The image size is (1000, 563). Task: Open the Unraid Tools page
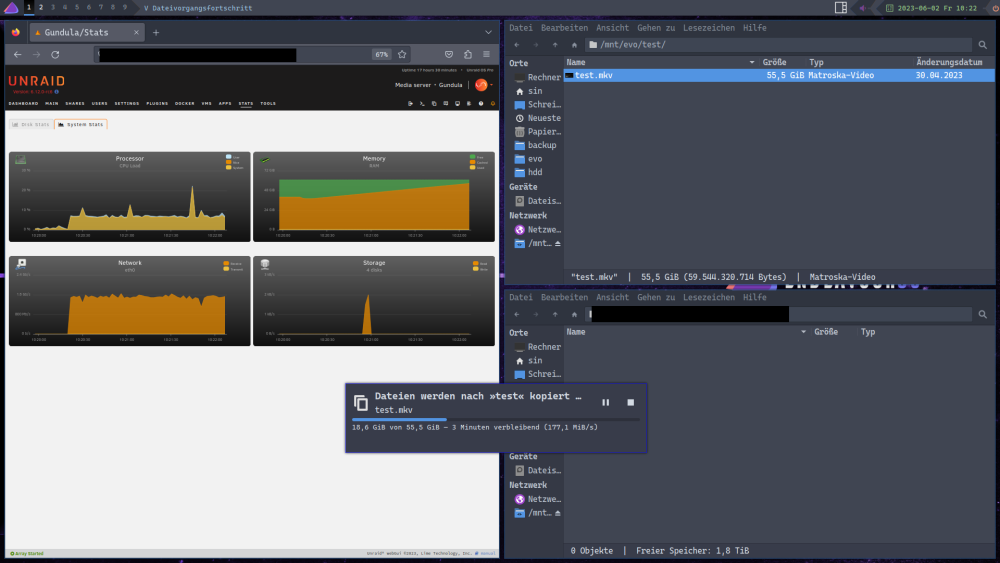pos(268,103)
